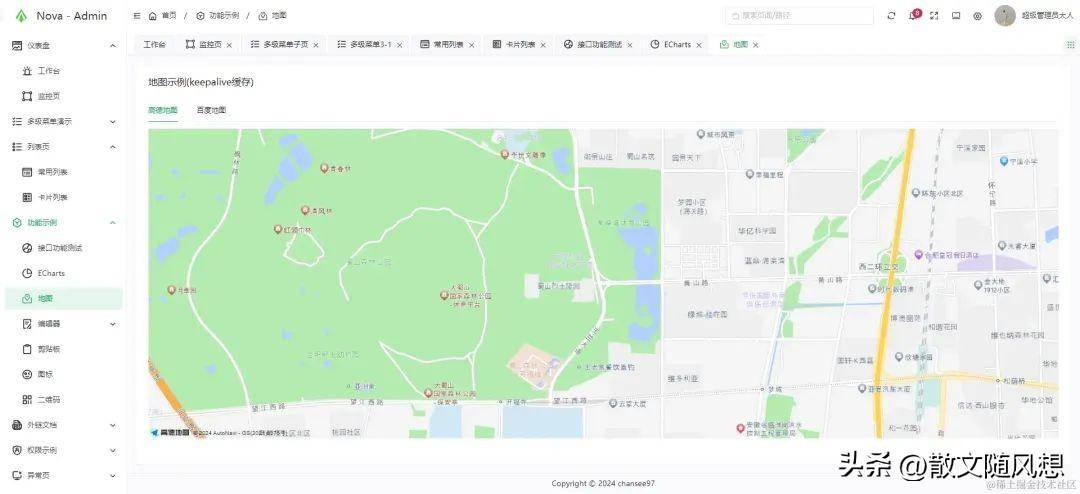1080x494 pixels.
Task: Go to 首页 in the breadcrumb
Action: tap(169, 15)
